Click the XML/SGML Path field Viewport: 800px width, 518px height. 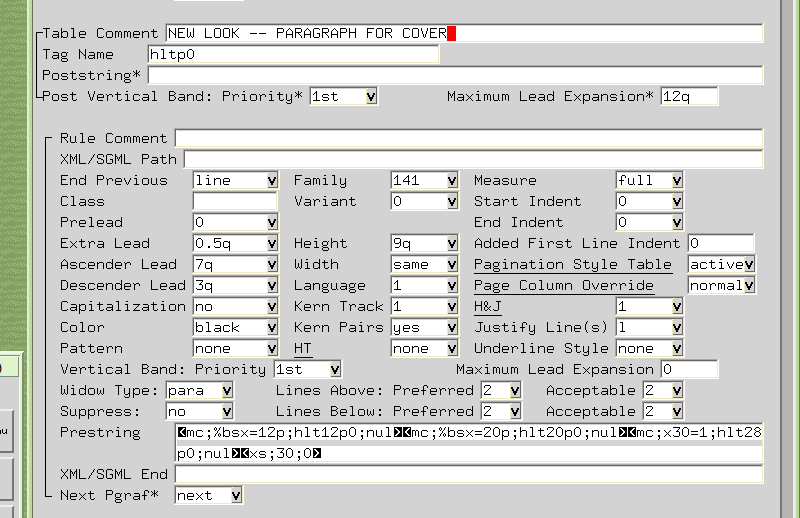click(473, 159)
